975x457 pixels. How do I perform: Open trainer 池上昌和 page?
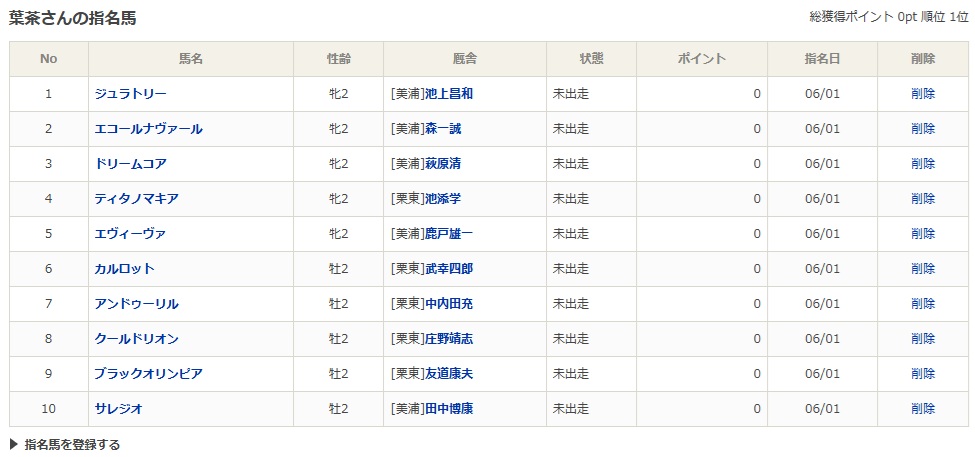click(x=449, y=94)
